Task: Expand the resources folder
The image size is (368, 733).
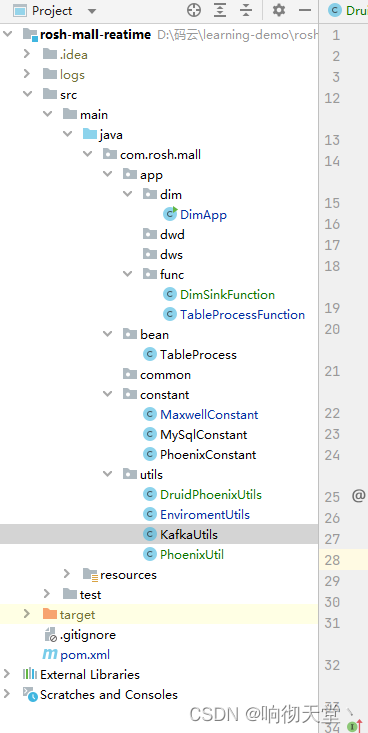Action: tap(67, 574)
